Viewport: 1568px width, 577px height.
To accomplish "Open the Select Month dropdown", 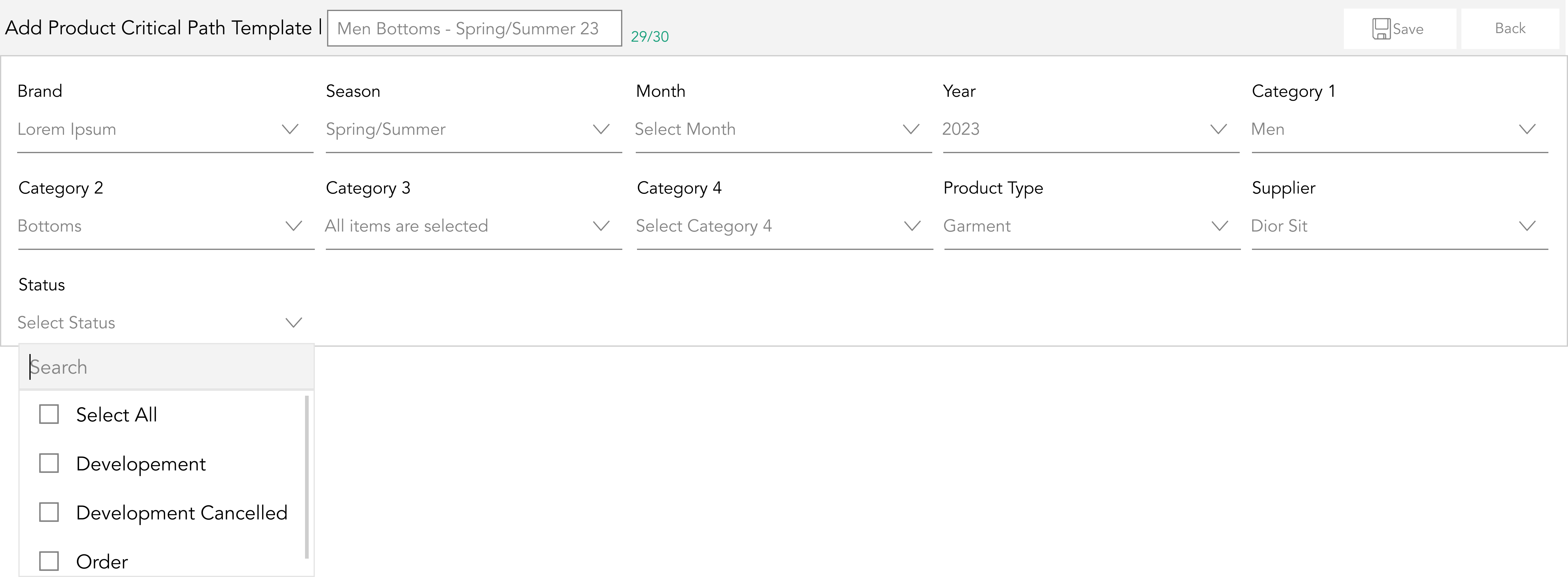I will [x=783, y=129].
